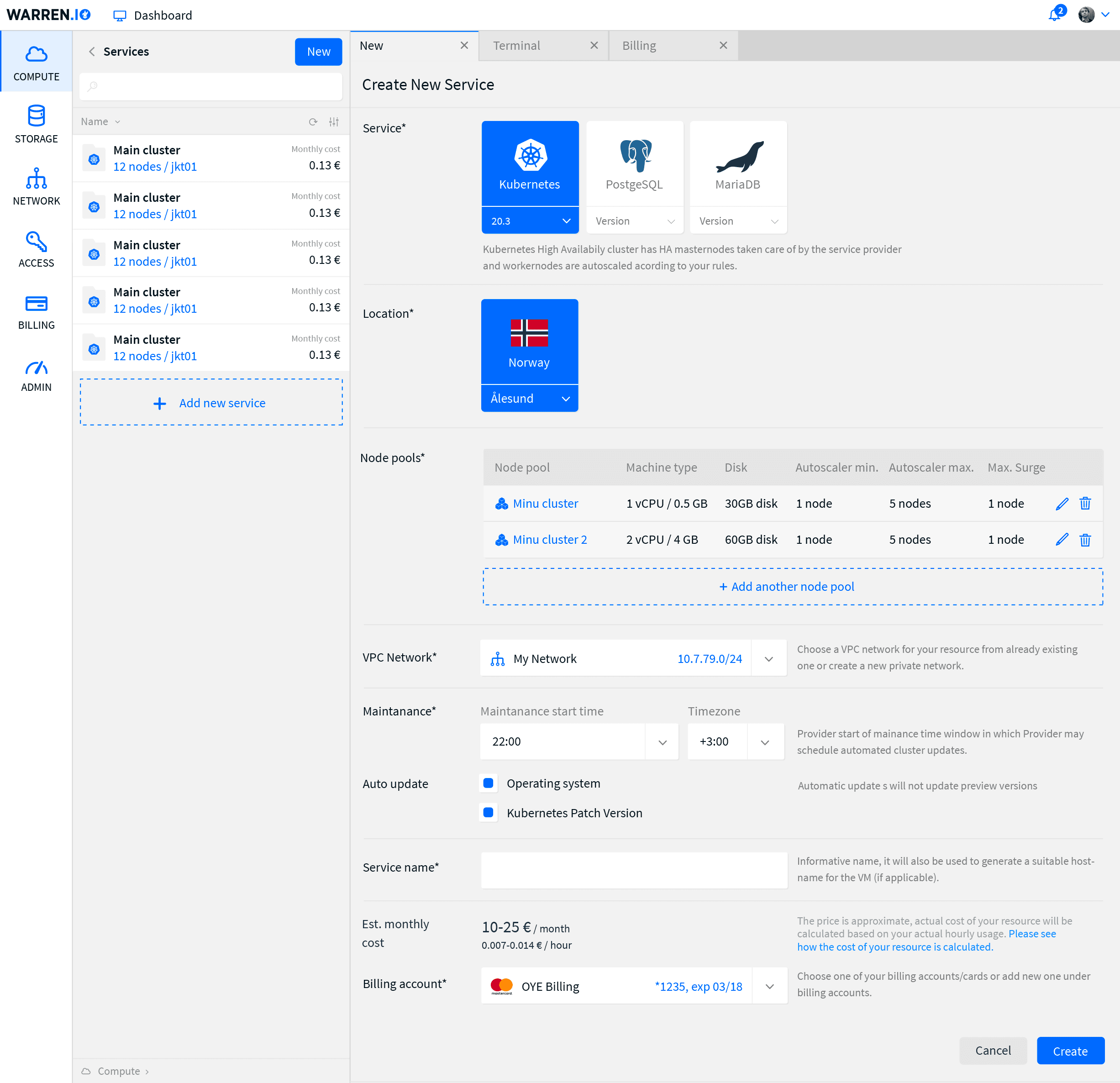Select the first Main cluster service row

click(211, 158)
